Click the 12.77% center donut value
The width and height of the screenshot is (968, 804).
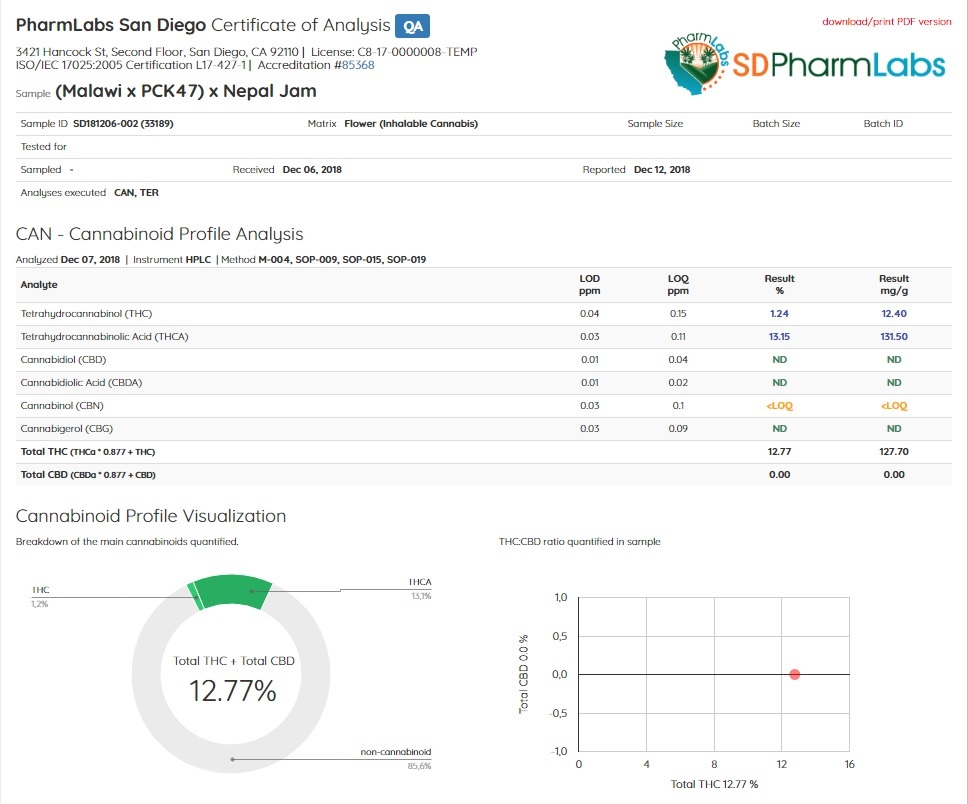click(233, 691)
